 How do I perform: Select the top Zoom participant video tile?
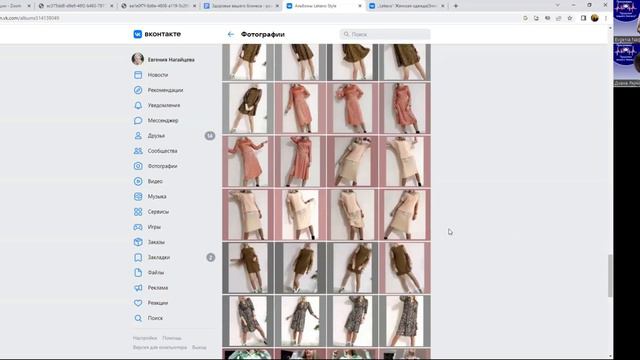(627, 21)
